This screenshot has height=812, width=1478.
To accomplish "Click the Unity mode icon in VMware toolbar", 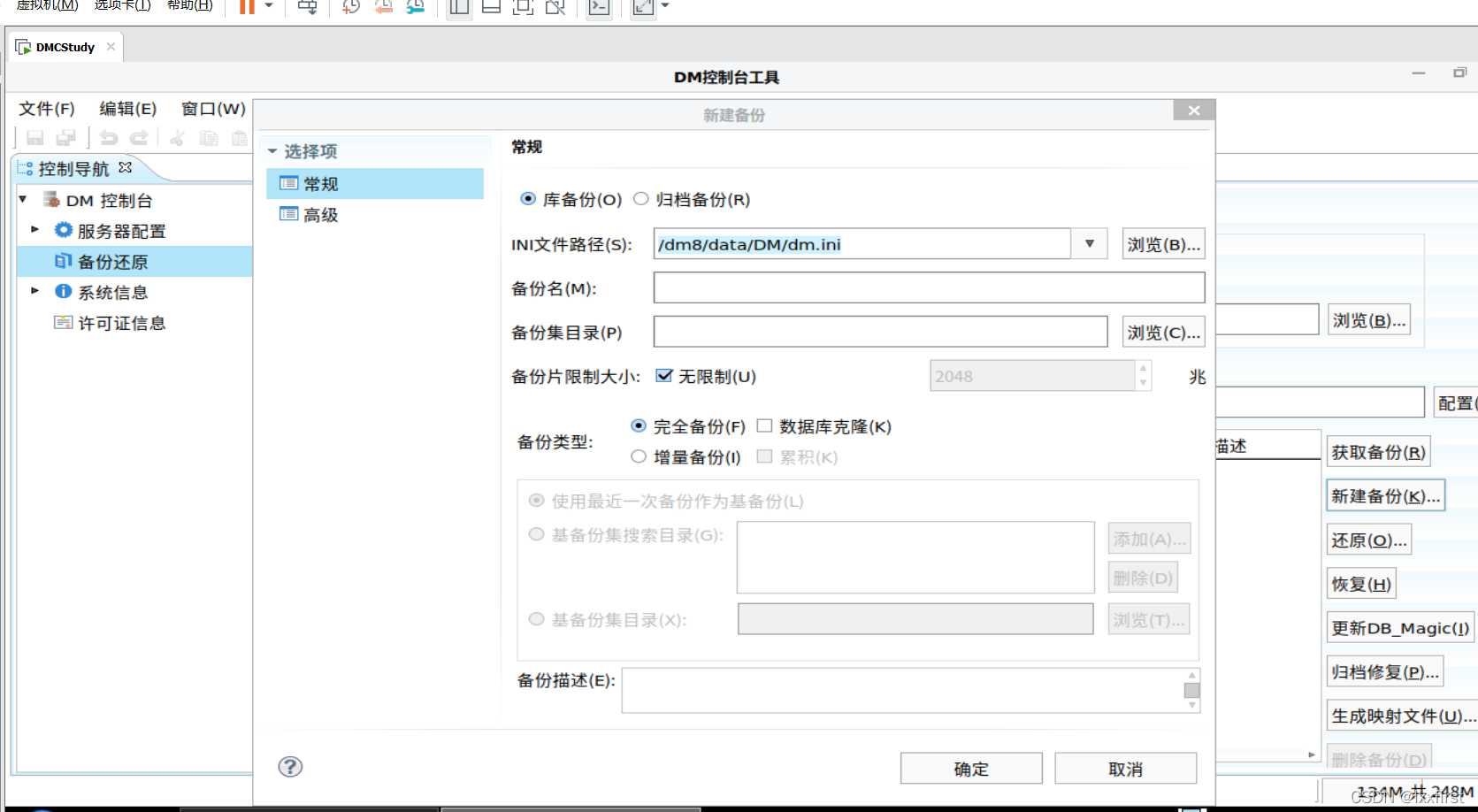I will [x=555, y=7].
